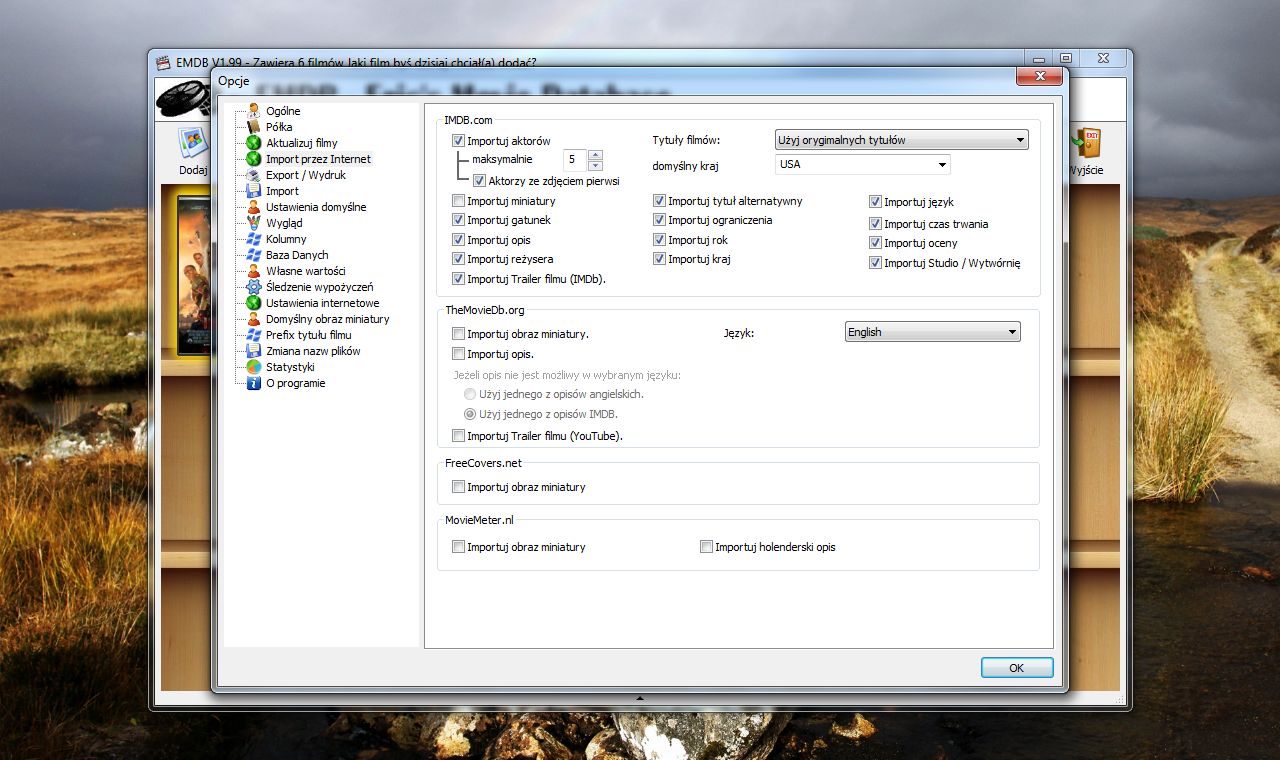
Task: Toggle Importuj gatunek checkbox
Action: tap(458, 220)
